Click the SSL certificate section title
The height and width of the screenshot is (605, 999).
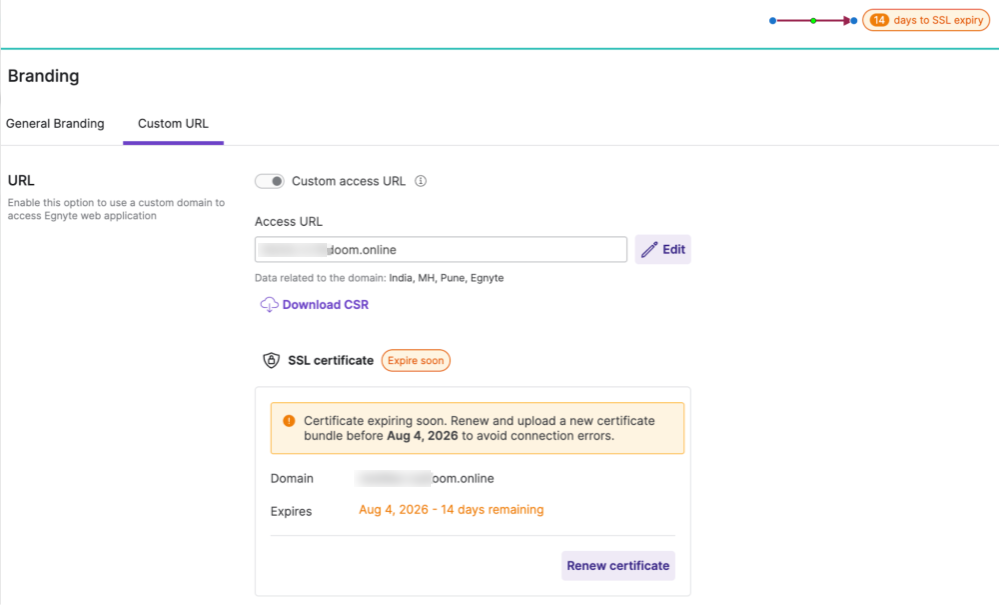[331, 360]
